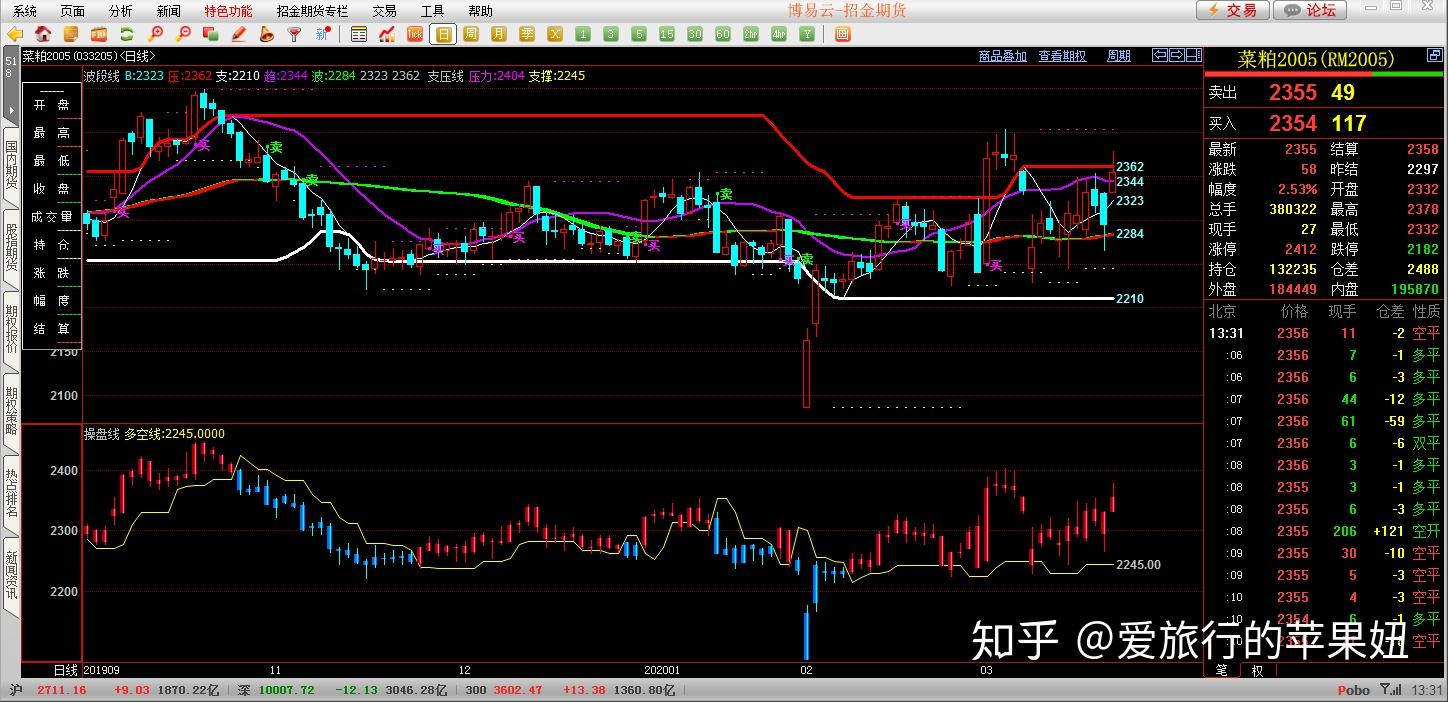This screenshot has width=1449, height=702.
Task: Select the 15-minute period button
Action: point(667,34)
